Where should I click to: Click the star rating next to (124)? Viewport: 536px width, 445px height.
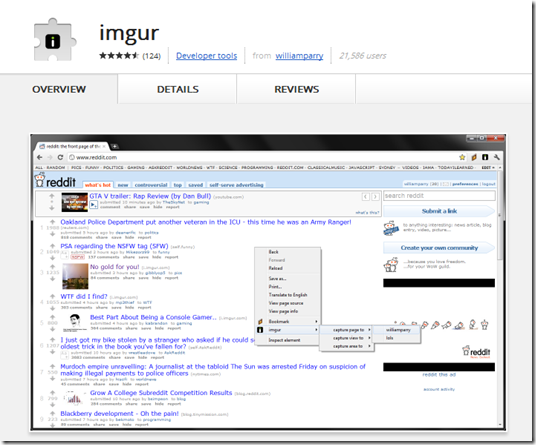click(119, 56)
